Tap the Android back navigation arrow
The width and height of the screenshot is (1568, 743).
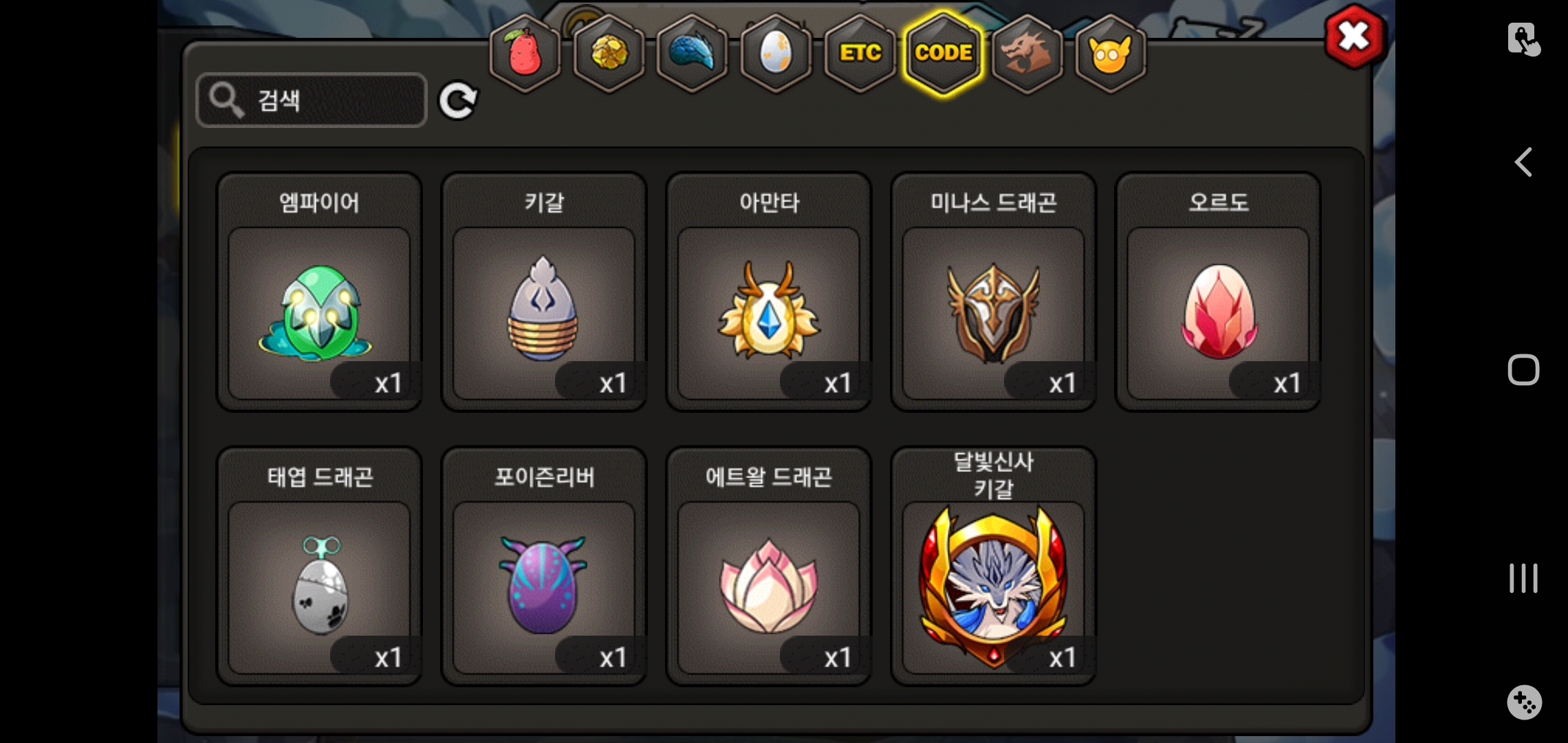[x=1523, y=162]
